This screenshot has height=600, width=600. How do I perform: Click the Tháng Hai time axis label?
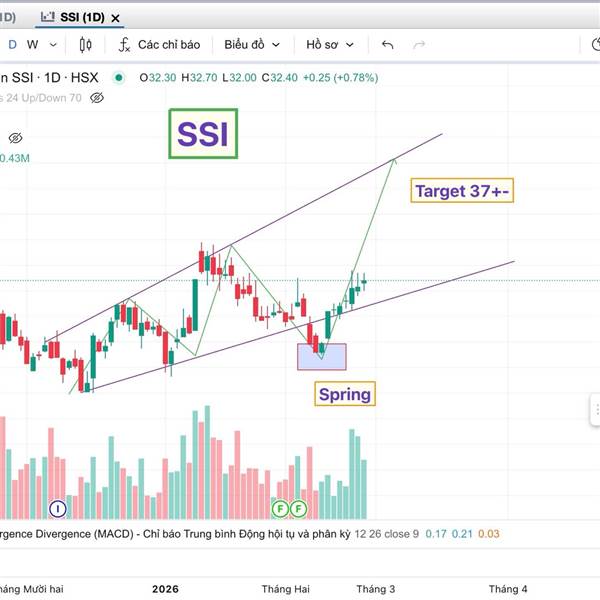coord(285,589)
